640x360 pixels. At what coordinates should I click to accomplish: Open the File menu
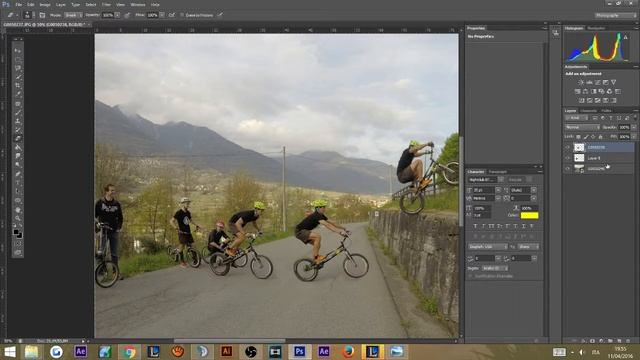[x=19, y=4]
